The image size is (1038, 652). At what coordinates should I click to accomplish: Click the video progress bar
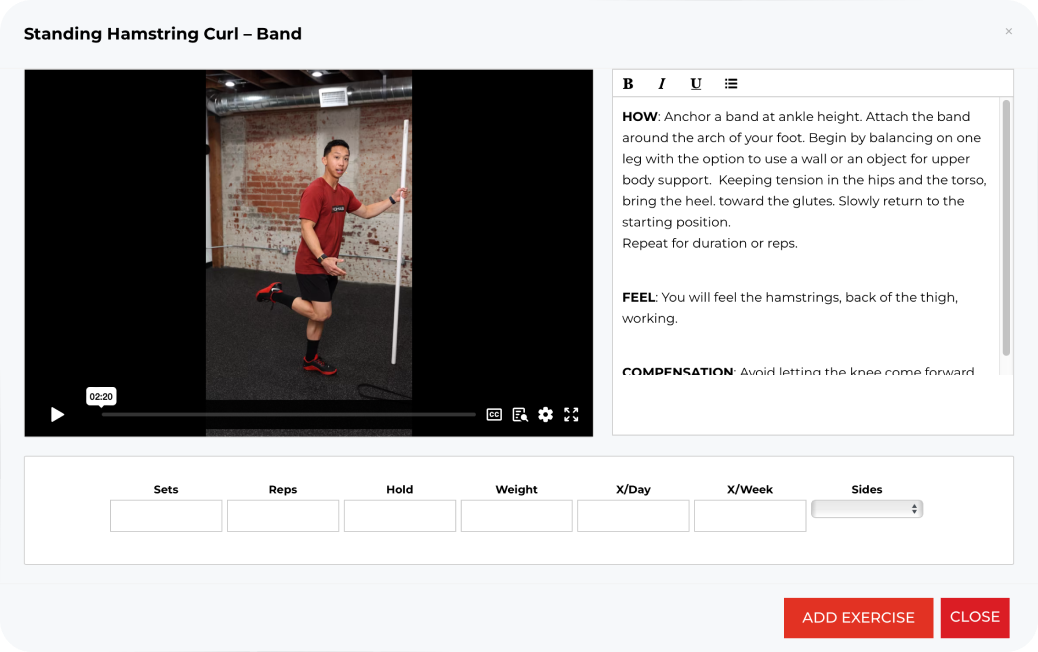(x=288, y=413)
